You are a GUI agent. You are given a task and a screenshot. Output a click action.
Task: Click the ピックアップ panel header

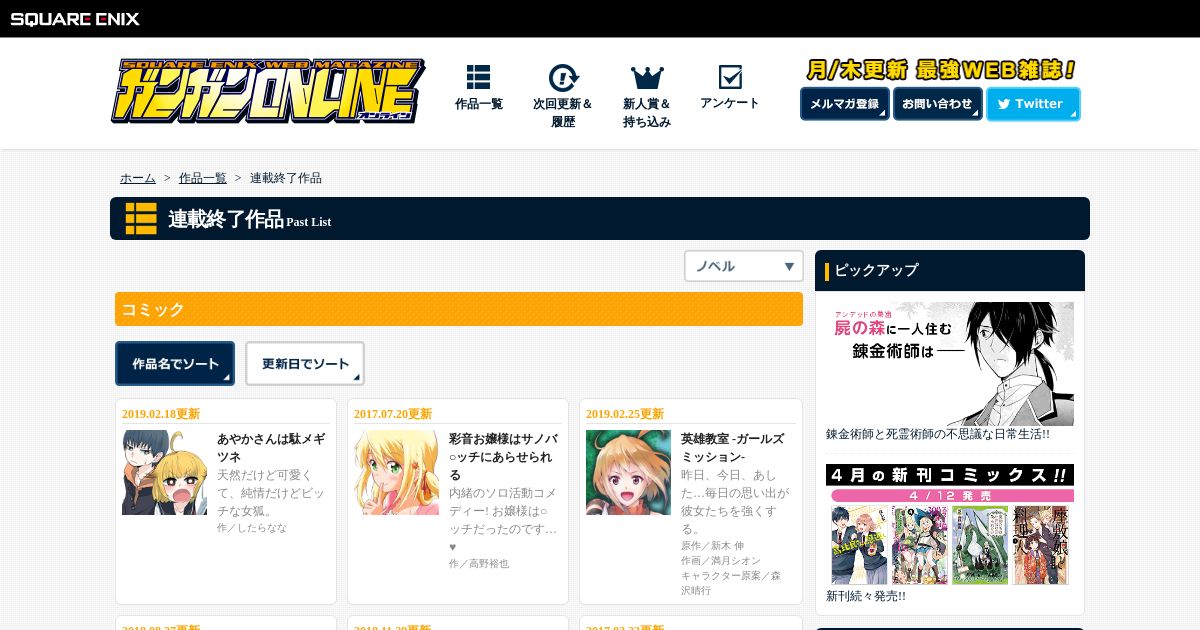950,270
